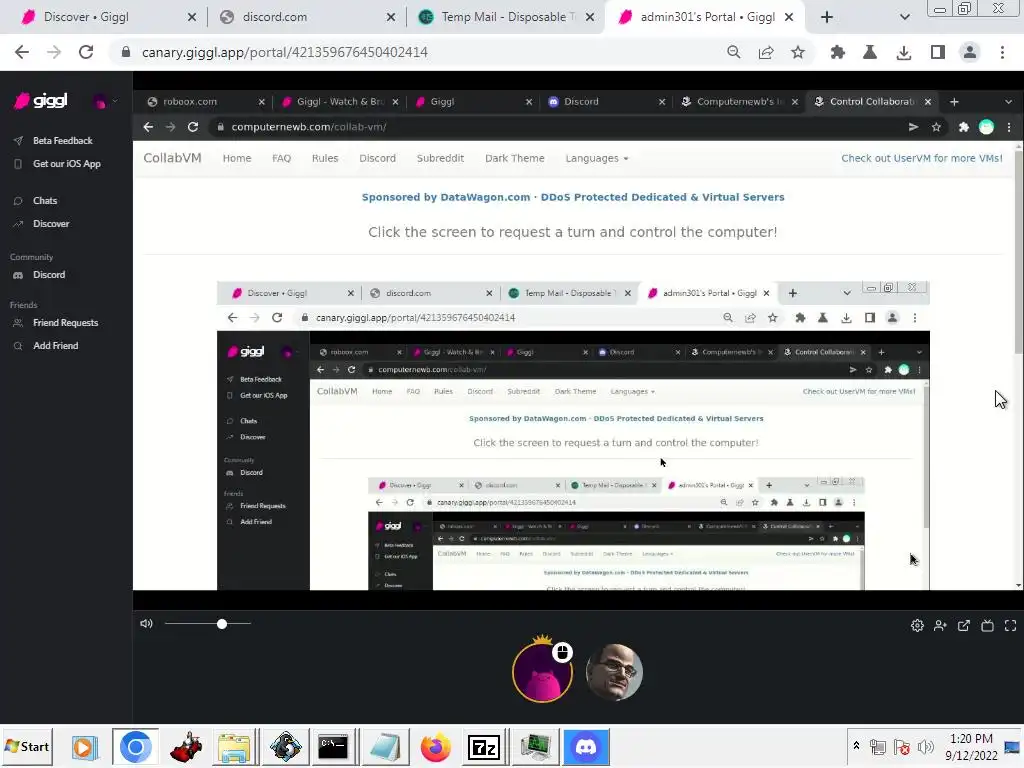Reload page in portal browser

pos(193,127)
